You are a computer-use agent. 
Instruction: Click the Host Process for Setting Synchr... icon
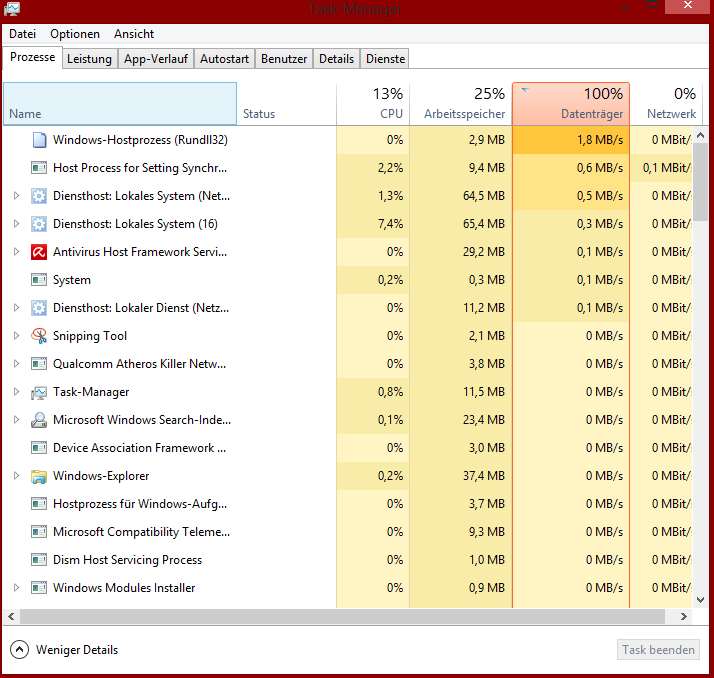coord(39,168)
